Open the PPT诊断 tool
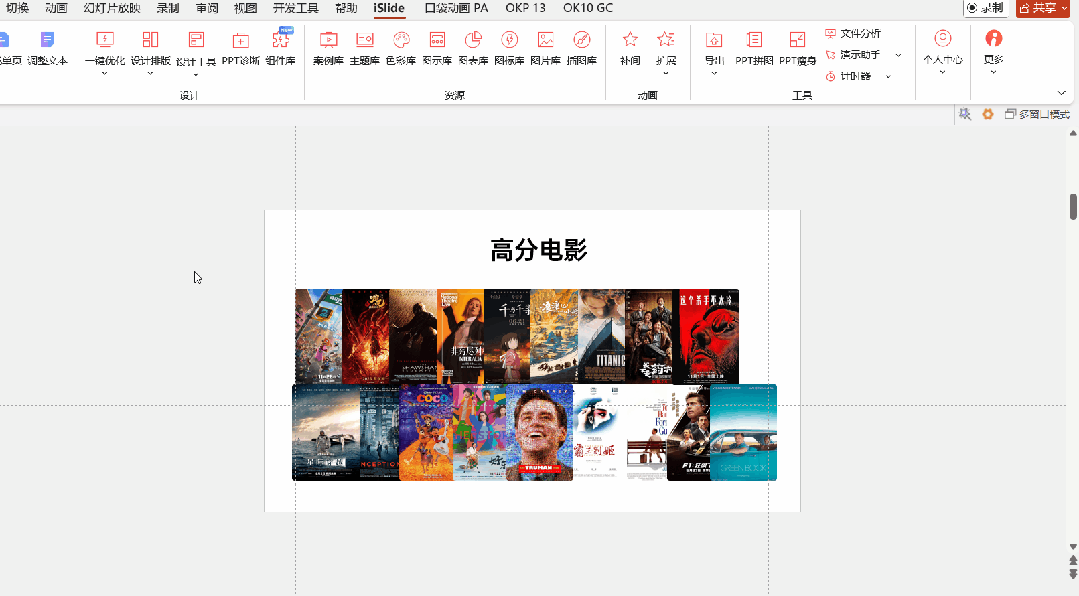 click(240, 48)
